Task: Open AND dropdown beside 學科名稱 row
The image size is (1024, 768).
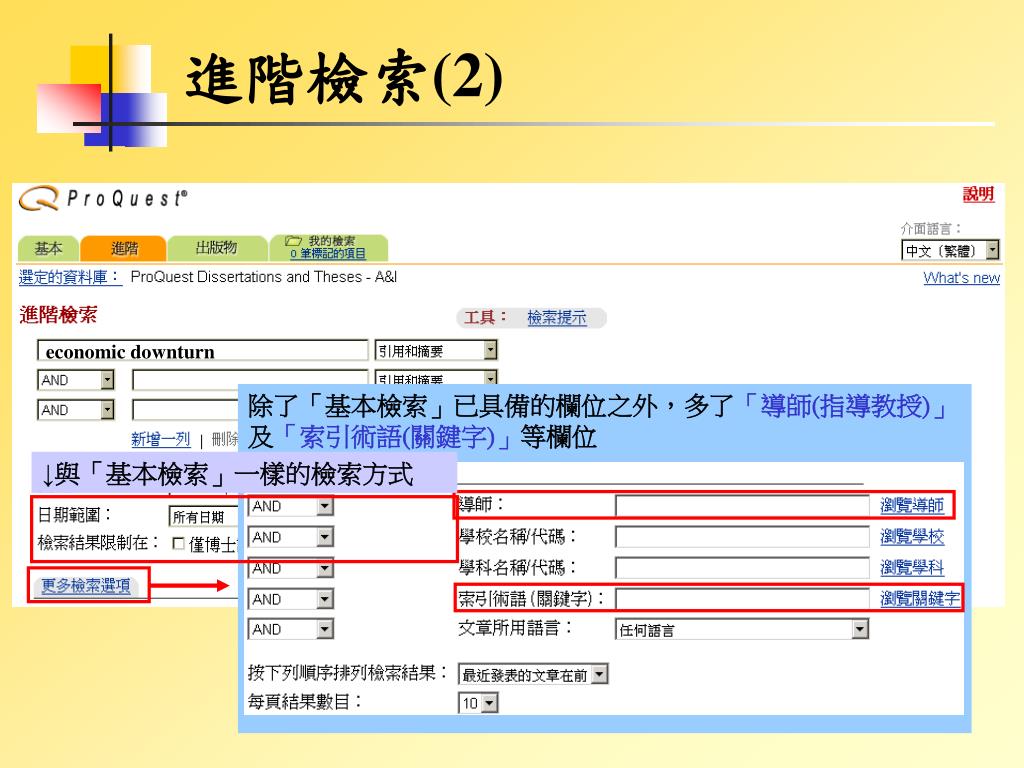Action: point(291,568)
